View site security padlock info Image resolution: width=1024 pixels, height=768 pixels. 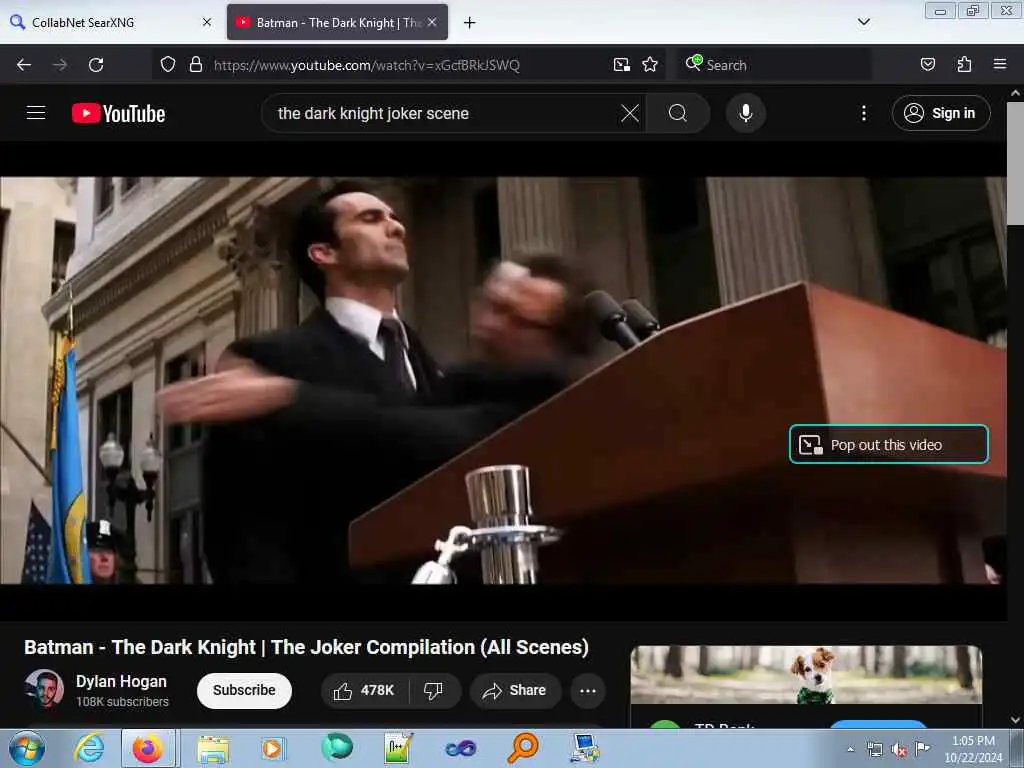pos(195,65)
